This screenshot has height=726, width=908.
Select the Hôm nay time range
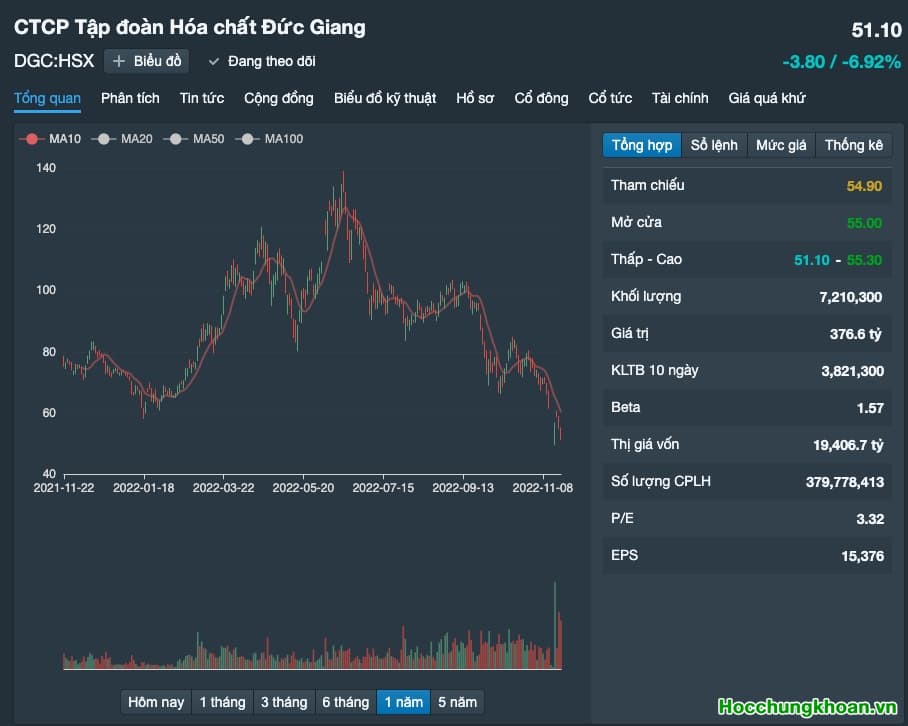[x=156, y=702]
